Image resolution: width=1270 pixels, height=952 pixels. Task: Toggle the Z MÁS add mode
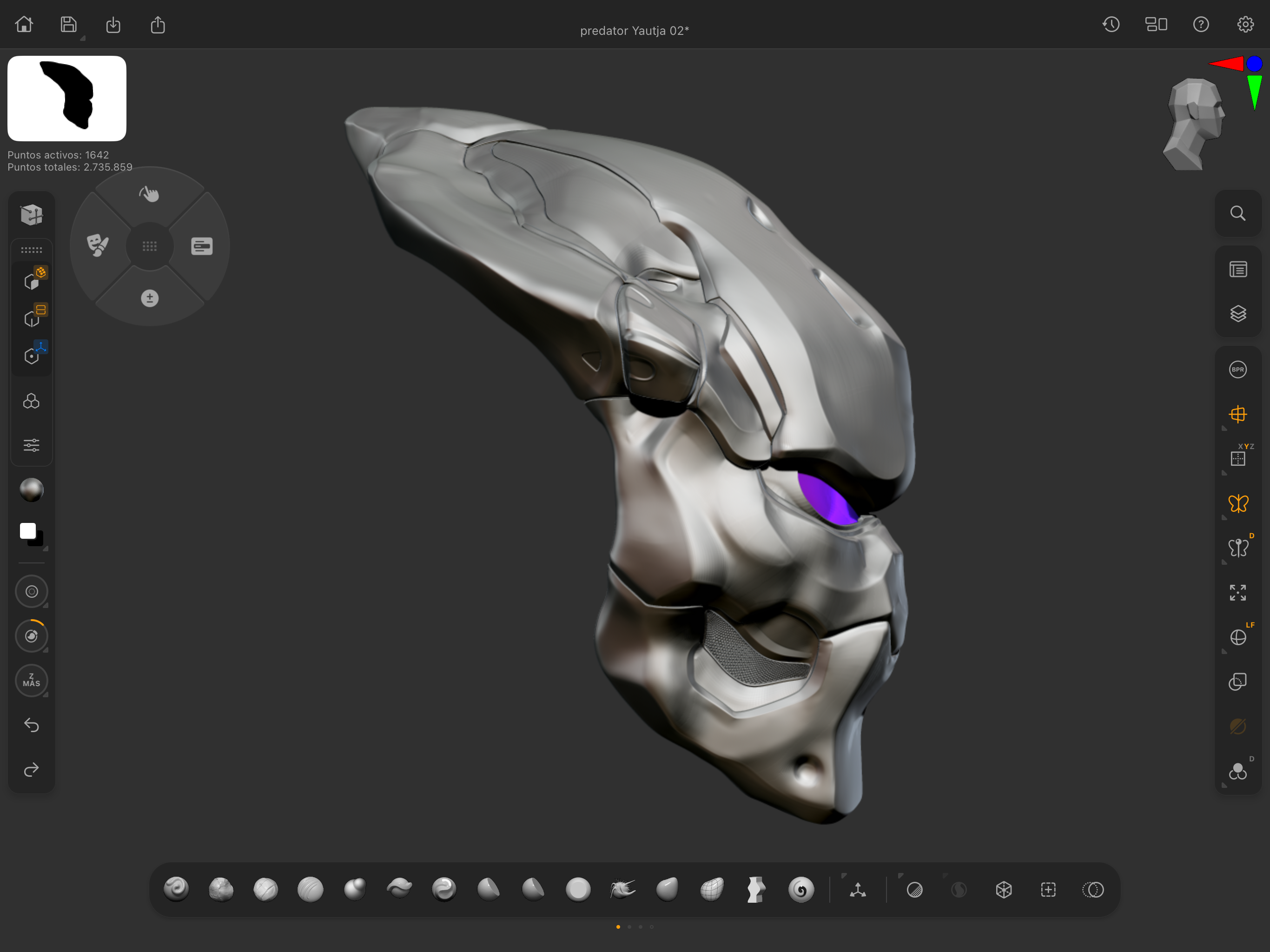pos(32,681)
